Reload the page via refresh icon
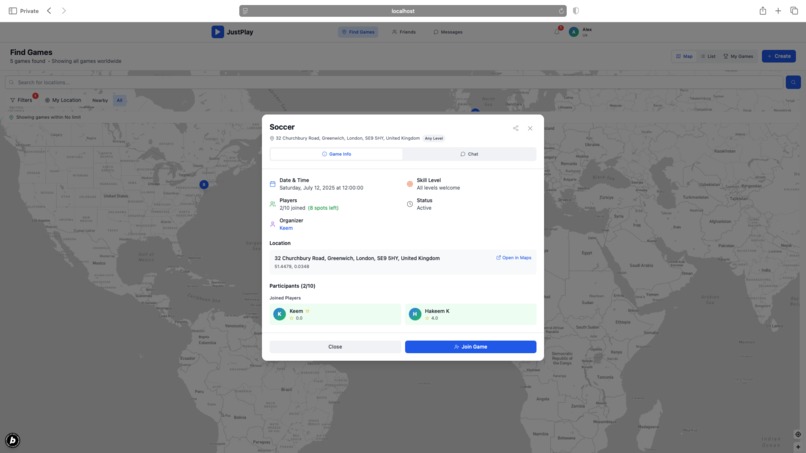 point(561,11)
